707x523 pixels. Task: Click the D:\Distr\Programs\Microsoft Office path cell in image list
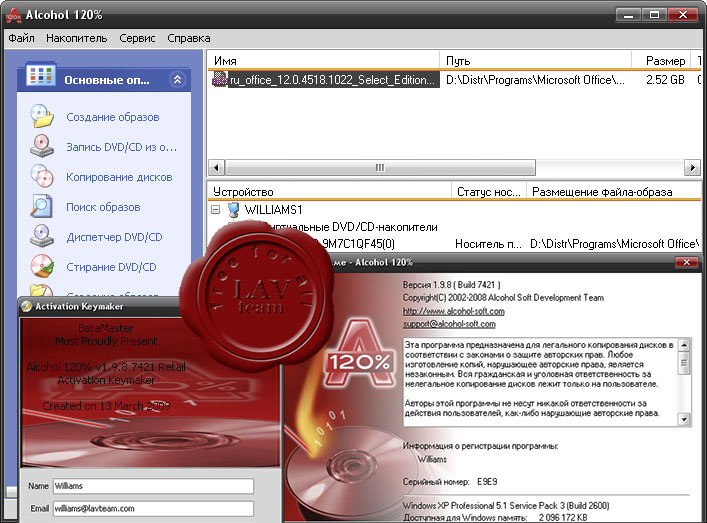pyautogui.click(x=535, y=80)
